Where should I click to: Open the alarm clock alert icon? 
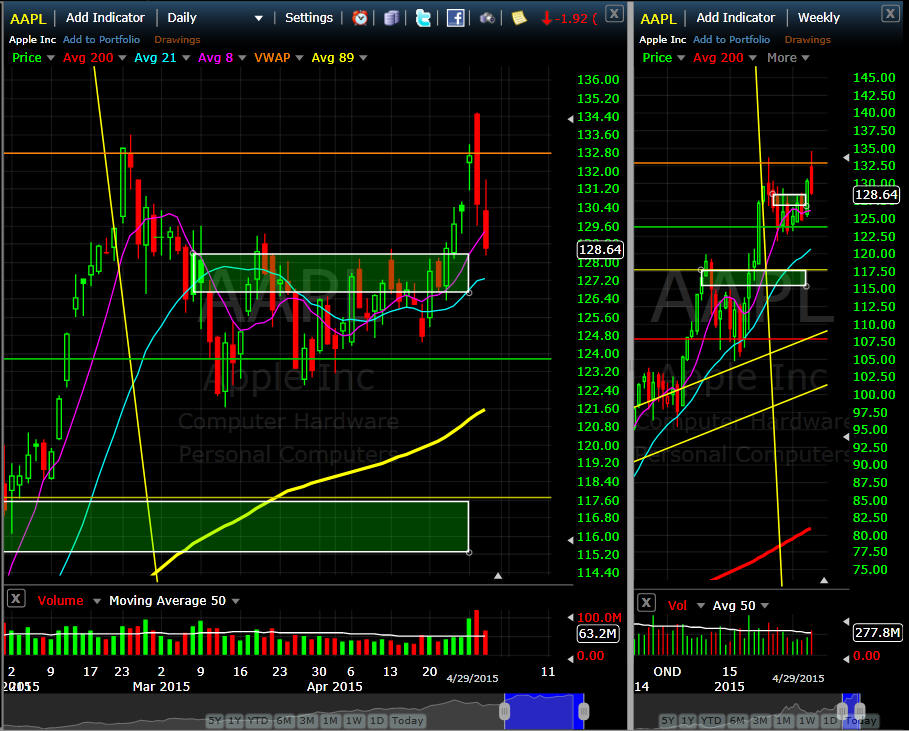tap(360, 18)
